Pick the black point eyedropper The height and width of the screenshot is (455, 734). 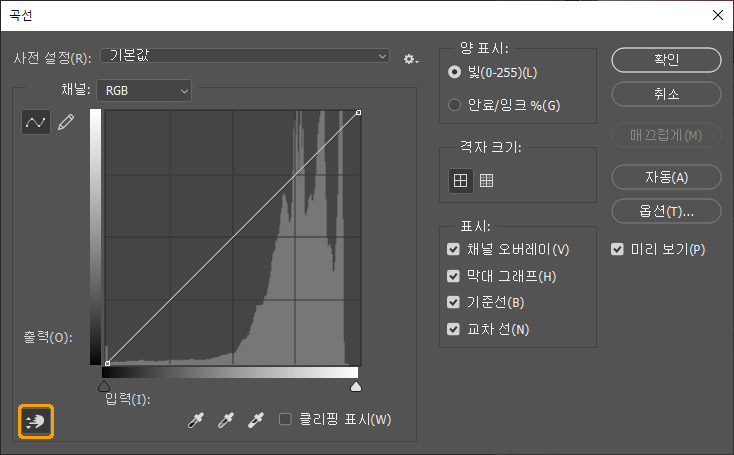pos(196,420)
